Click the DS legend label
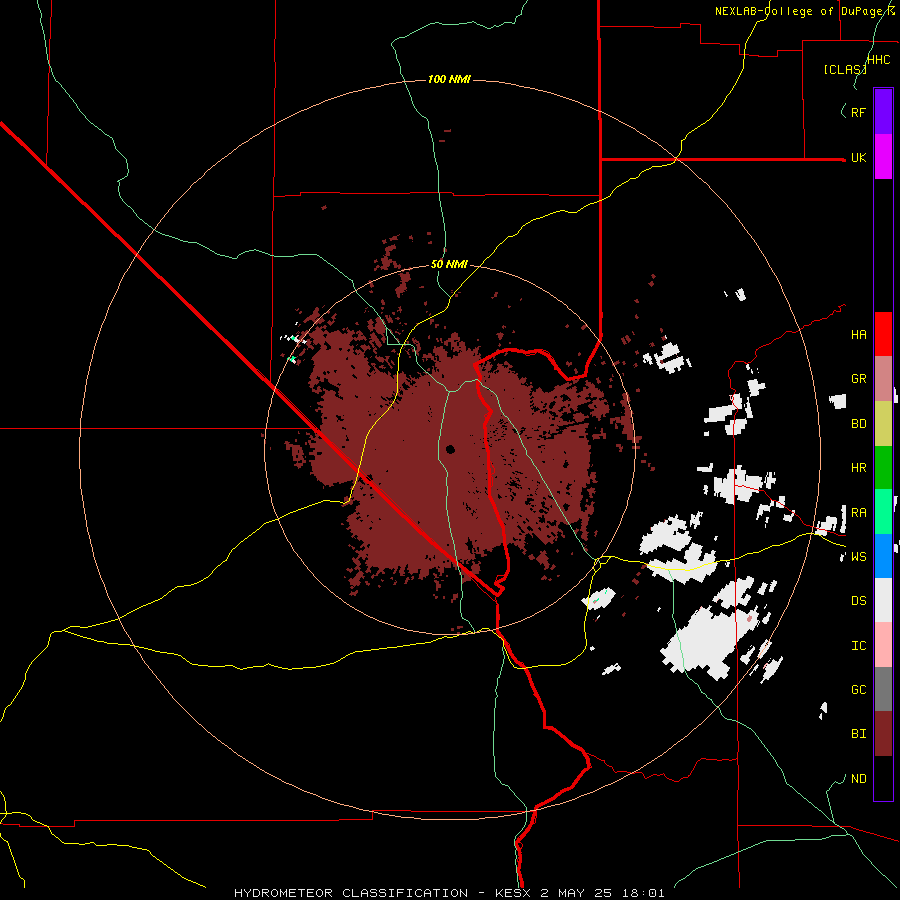This screenshot has width=900, height=900. click(858, 601)
